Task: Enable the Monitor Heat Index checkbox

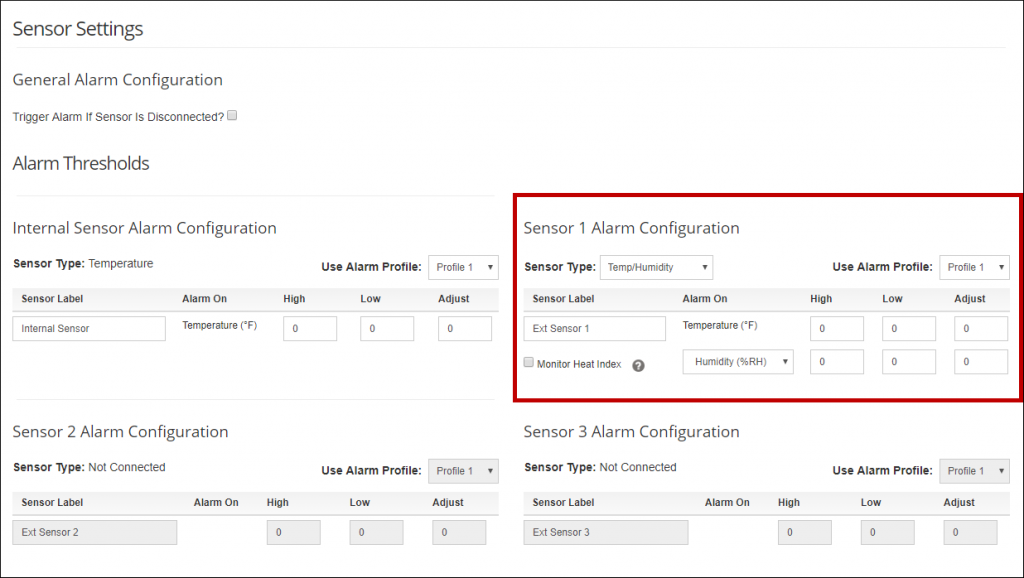Action: coord(528,362)
